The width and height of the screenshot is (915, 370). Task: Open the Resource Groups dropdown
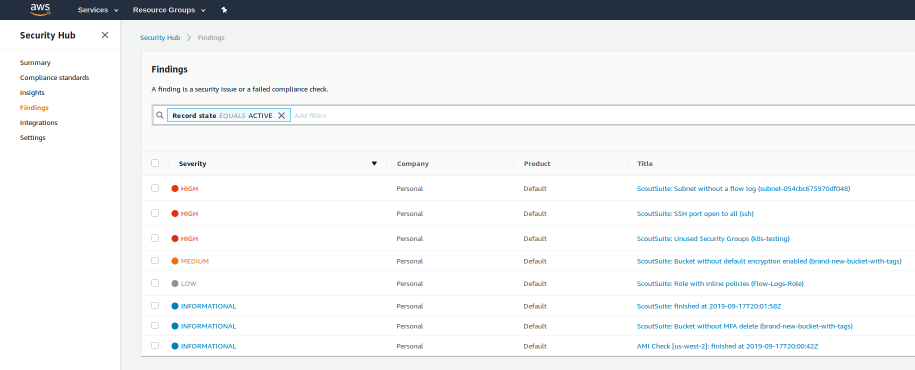pyautogui.click(x=169, y=10)
